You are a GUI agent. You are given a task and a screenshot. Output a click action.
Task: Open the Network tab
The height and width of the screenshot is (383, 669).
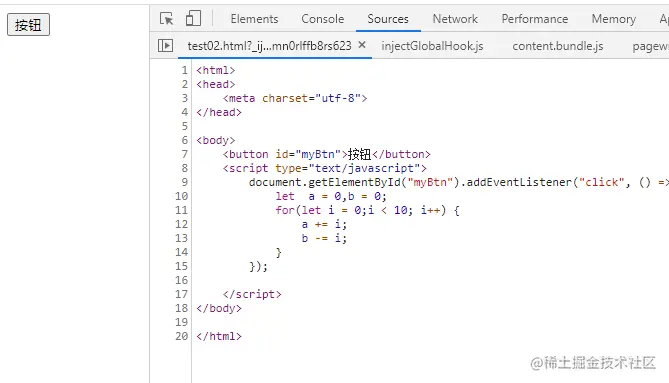tap(455, 19)
